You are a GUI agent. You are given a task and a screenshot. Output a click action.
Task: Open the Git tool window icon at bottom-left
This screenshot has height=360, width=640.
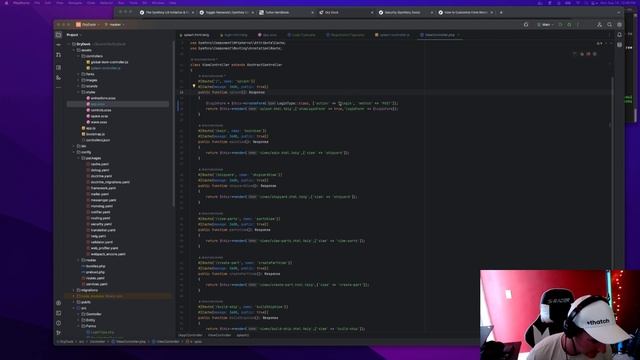pyautogui.click(x=58, y=333)
